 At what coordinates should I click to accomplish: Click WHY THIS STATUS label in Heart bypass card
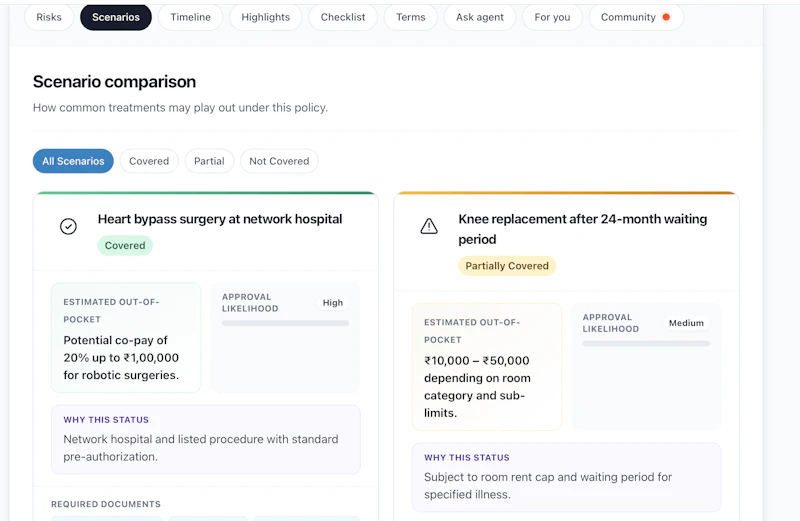click(106, 420)
